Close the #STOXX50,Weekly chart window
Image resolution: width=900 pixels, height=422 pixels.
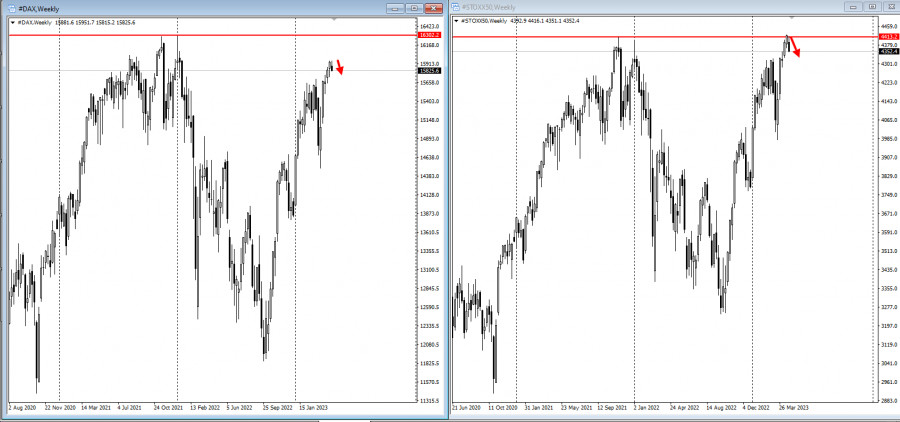(891, 6)
